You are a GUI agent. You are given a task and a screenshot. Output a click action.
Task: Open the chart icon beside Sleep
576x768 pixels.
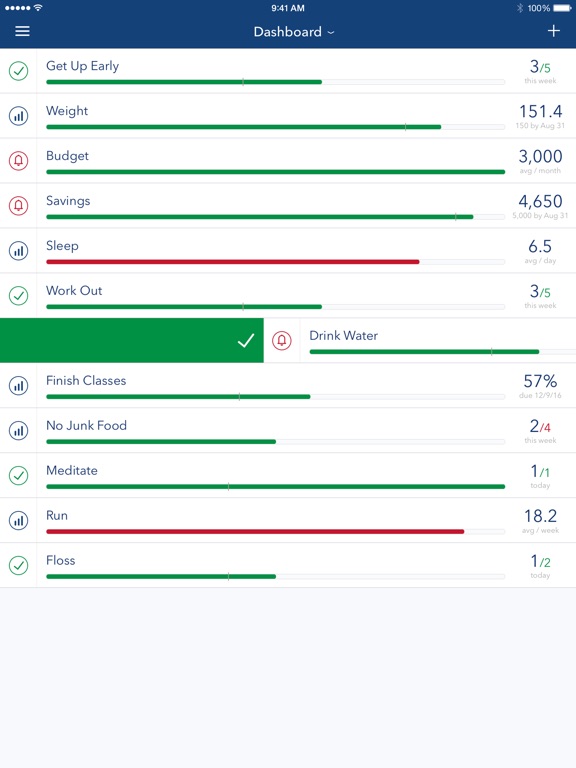(x=19, y=251)
